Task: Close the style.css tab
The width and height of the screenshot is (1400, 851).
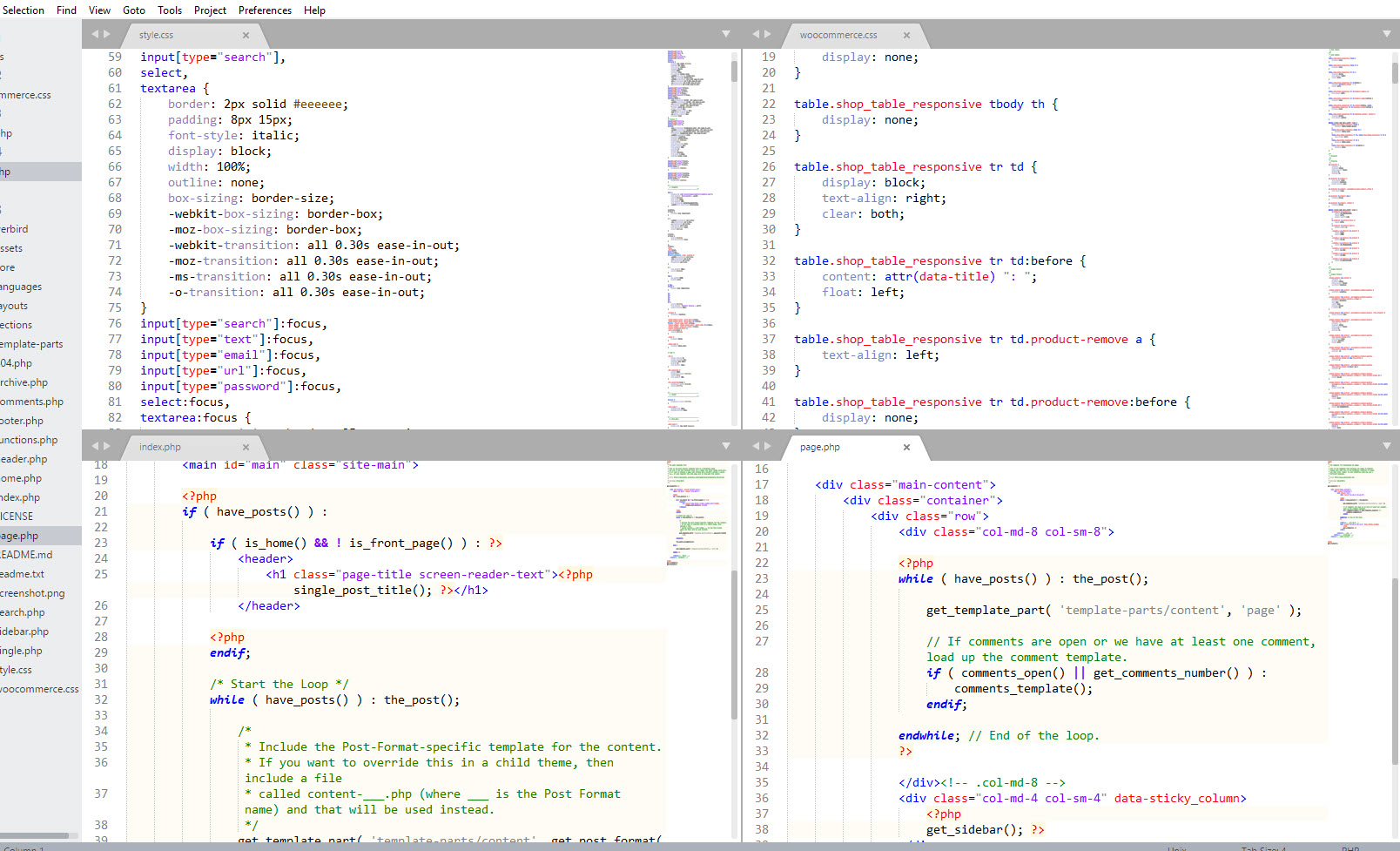Action: tap(246, 35)
